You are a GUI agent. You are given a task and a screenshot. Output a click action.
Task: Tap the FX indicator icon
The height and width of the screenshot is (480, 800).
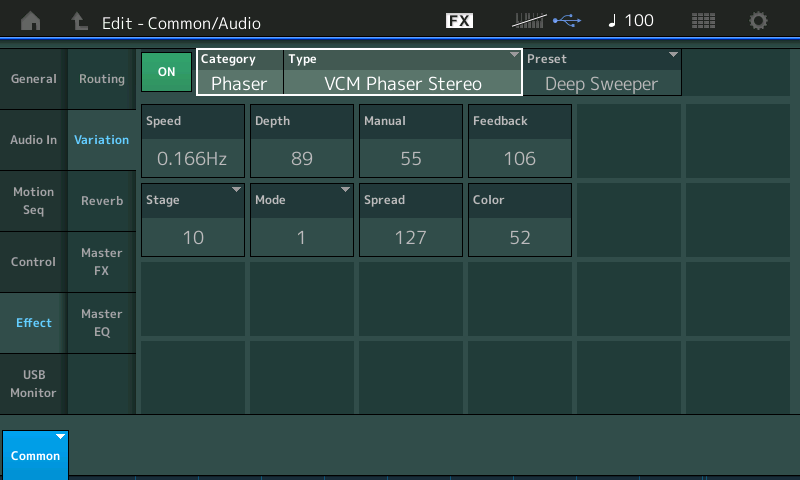tap(459, 21)
